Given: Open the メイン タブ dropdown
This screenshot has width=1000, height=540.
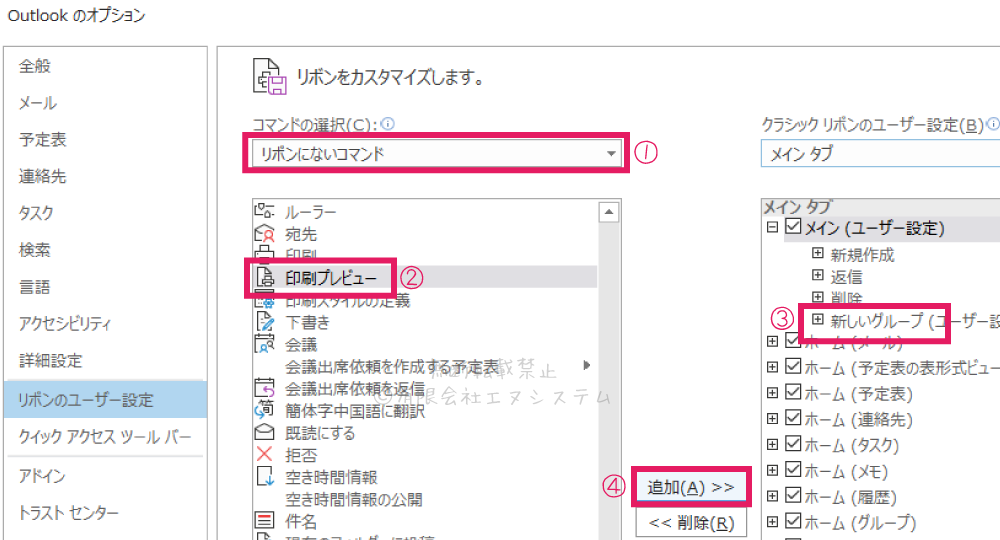Looking at the screenshot, I should (x=880, y=154).
